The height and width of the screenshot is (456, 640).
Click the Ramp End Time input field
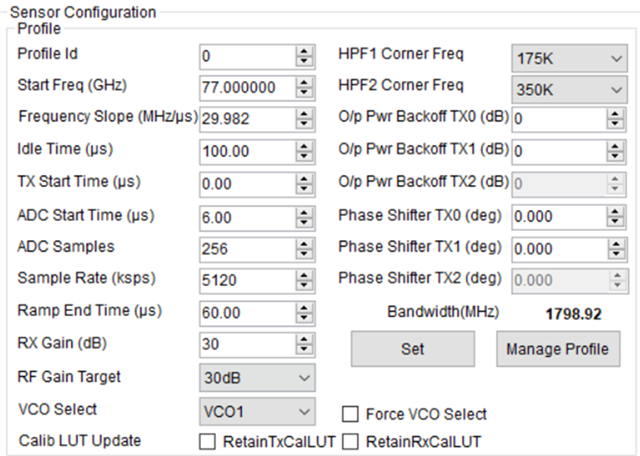[x=246, y=313]
